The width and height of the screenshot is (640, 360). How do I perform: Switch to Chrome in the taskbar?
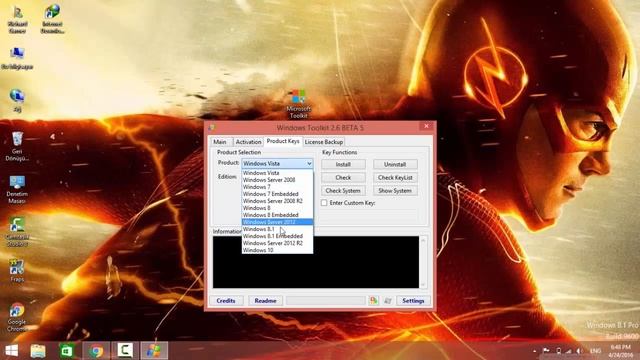pyautogui.click(x=96, y=351)
